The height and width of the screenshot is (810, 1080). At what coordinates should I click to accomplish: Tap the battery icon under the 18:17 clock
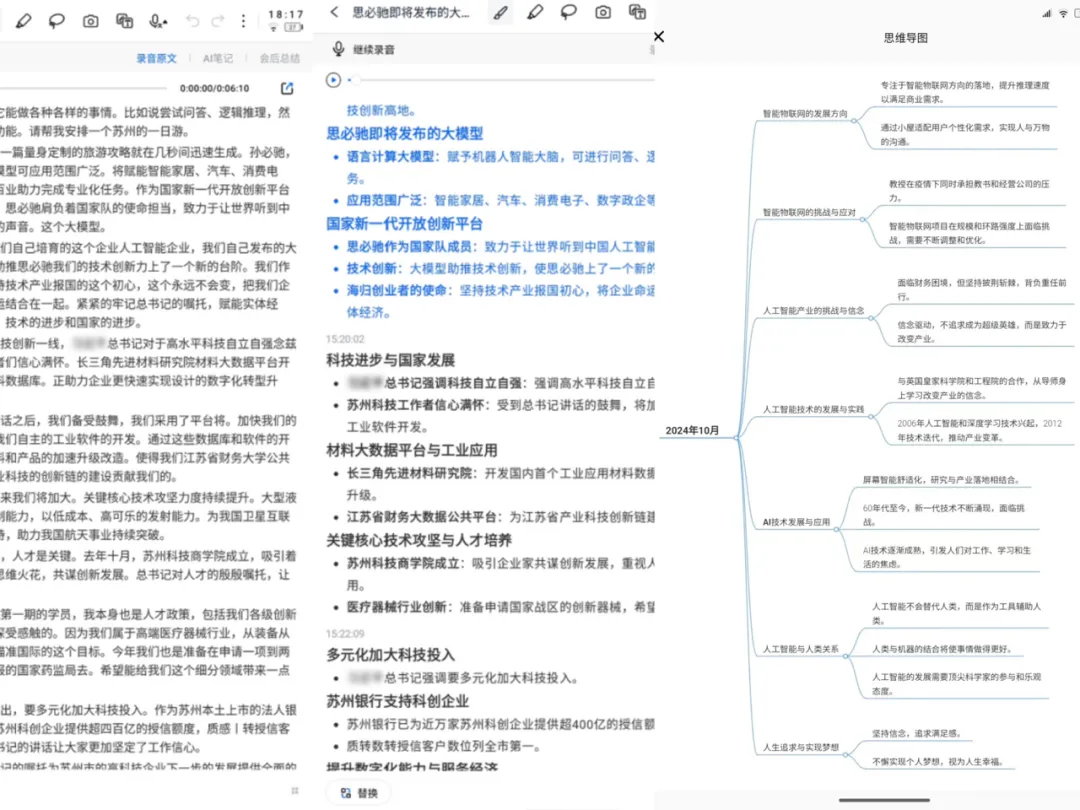pos(294,28)
